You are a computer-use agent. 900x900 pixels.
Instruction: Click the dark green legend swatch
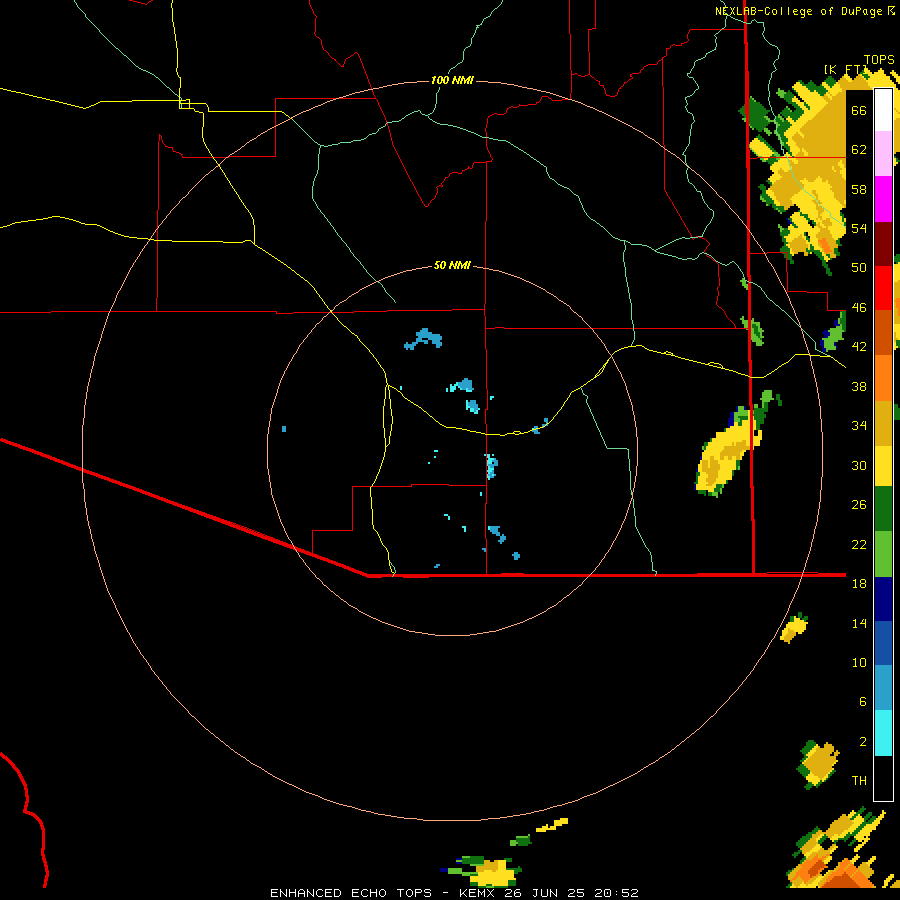click(883, 509)
